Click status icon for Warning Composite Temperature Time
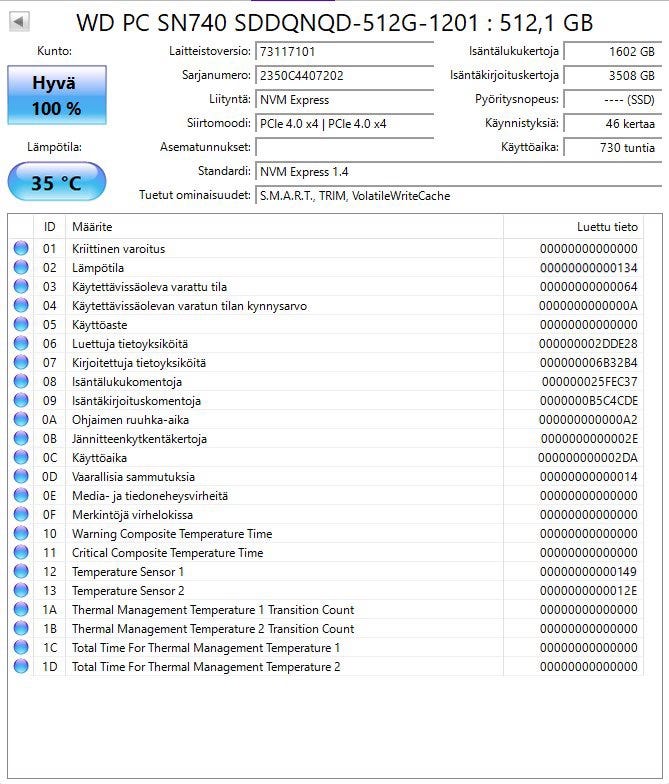Screen dimensions: 669x784 coord(21,533)
